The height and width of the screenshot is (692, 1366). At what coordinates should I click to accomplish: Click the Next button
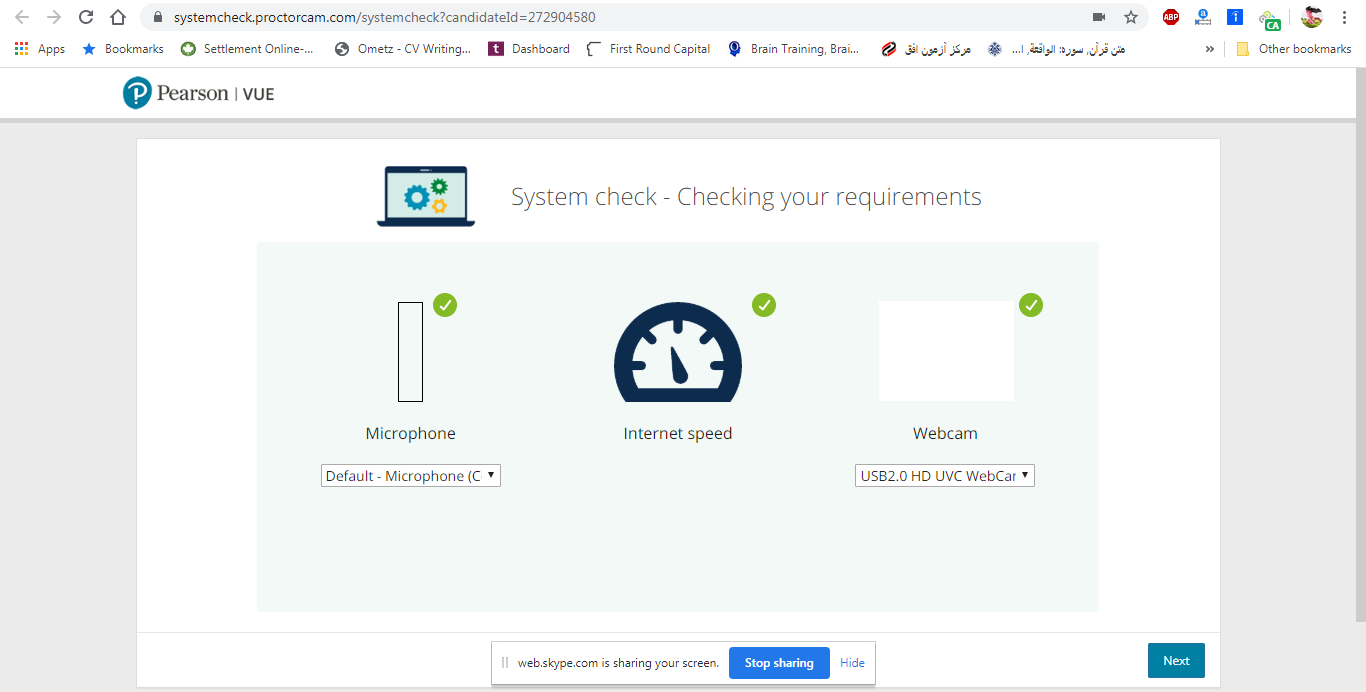1176,661
